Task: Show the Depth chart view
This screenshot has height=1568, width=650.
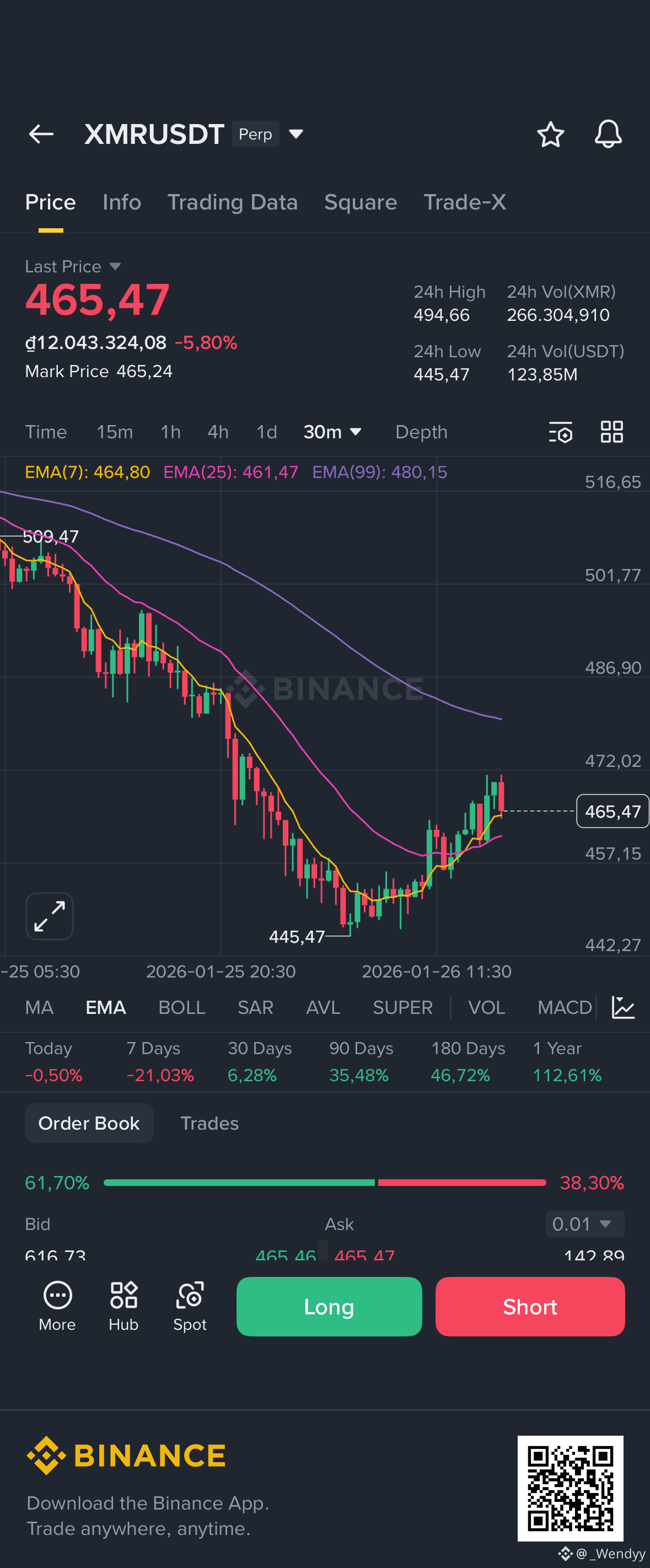Action: [x=421, y=432]
